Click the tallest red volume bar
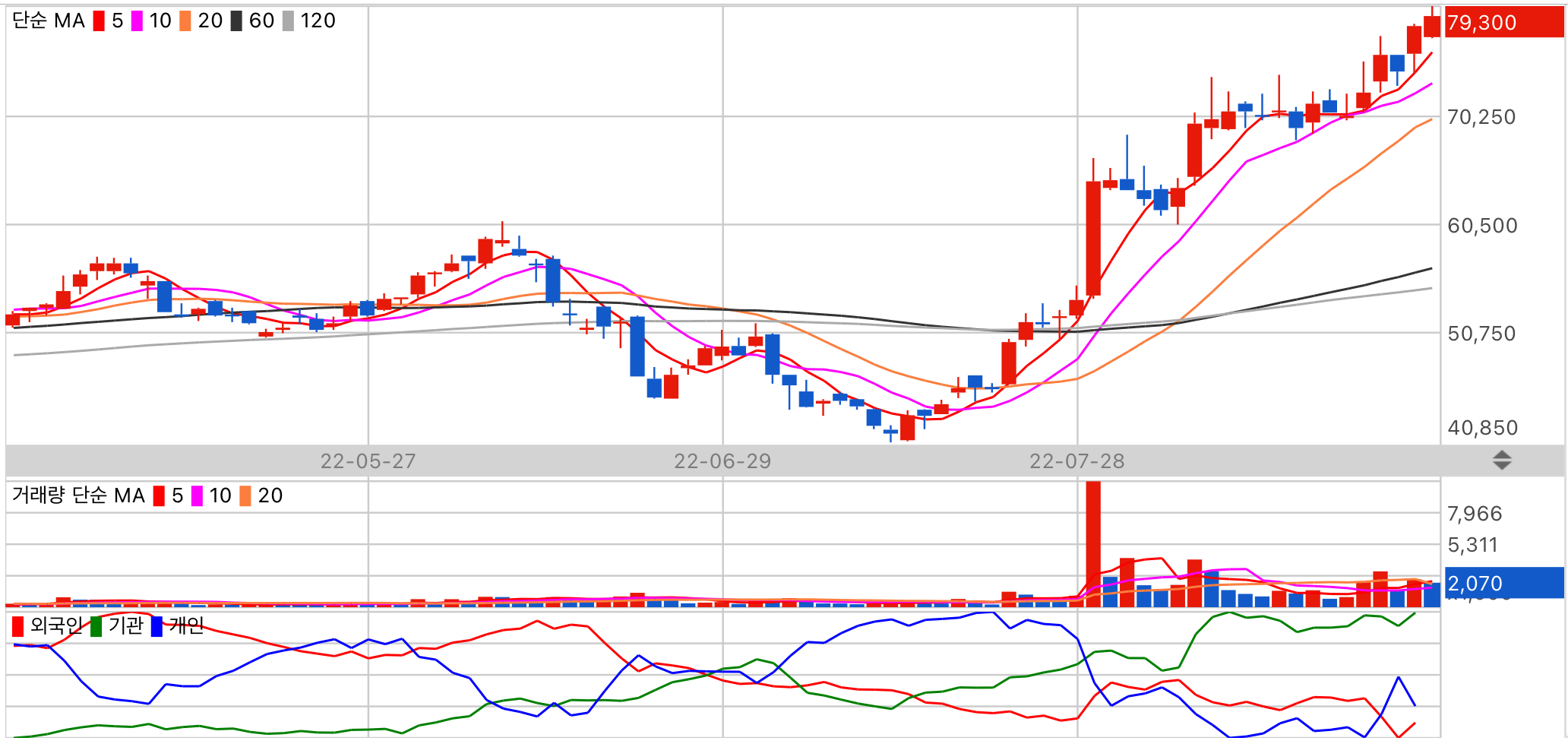 click(x=1093, y=544)
